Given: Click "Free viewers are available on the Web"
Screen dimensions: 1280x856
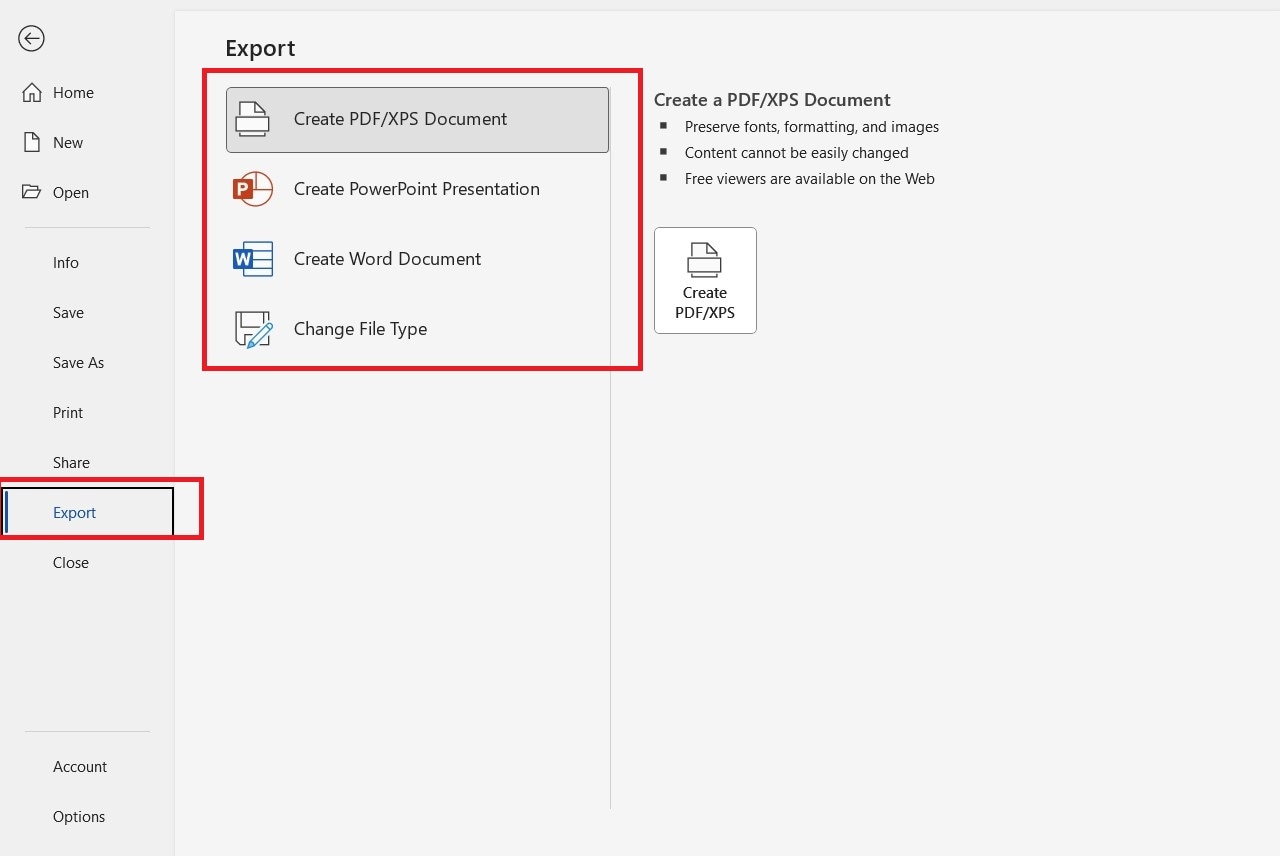Looking at the screenshot, I should (810, 179).
